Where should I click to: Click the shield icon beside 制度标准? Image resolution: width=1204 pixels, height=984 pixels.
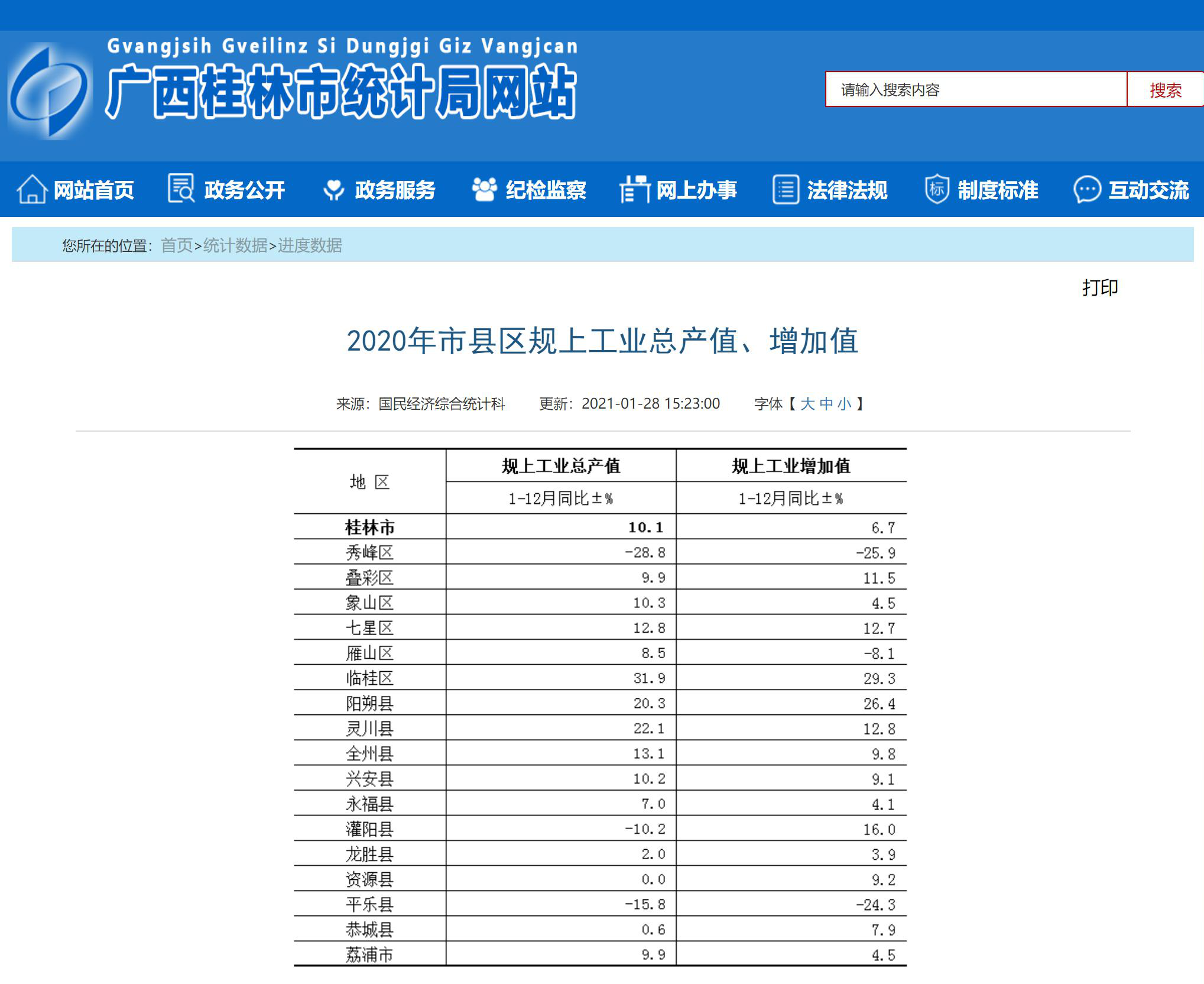937,189
